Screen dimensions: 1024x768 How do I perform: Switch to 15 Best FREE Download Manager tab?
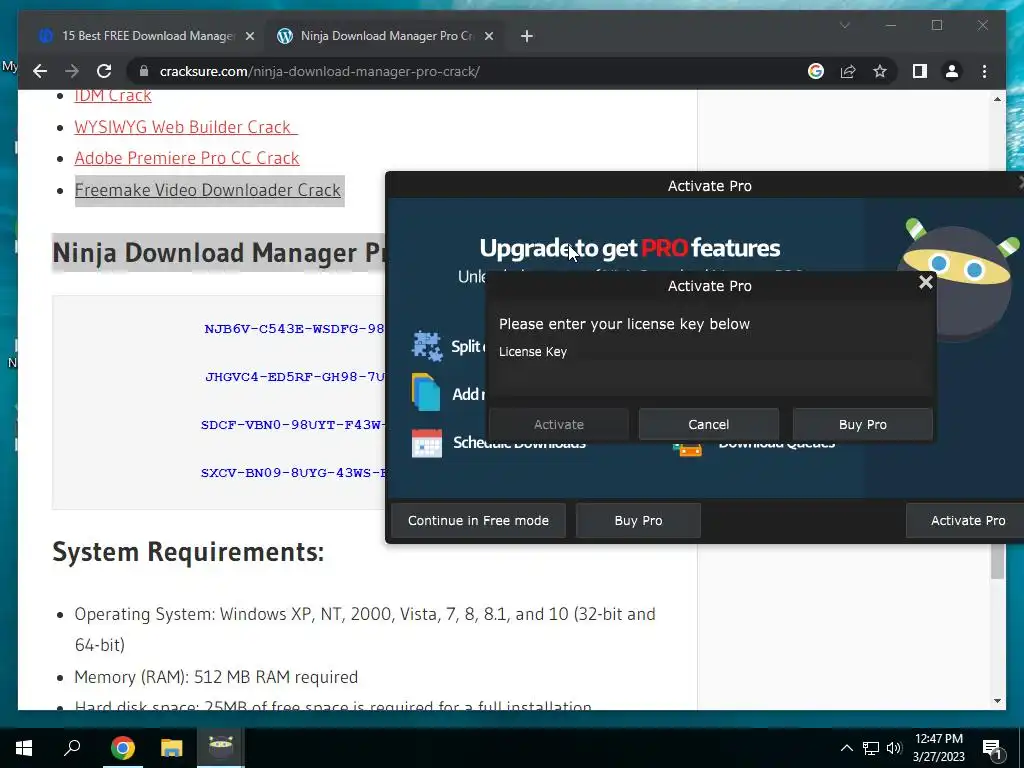148,36
